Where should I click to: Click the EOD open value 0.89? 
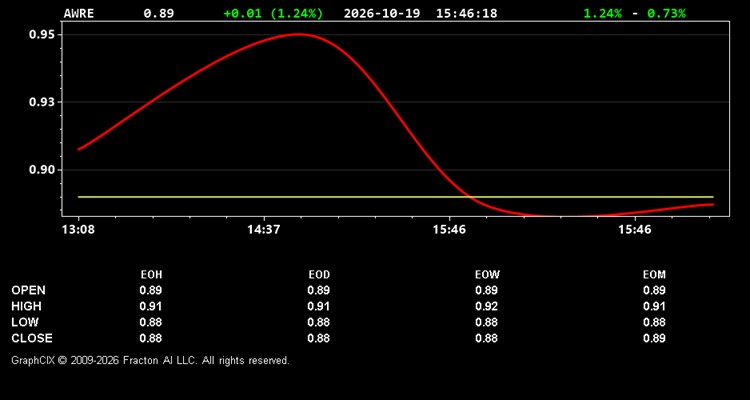(x=319, y=290)
